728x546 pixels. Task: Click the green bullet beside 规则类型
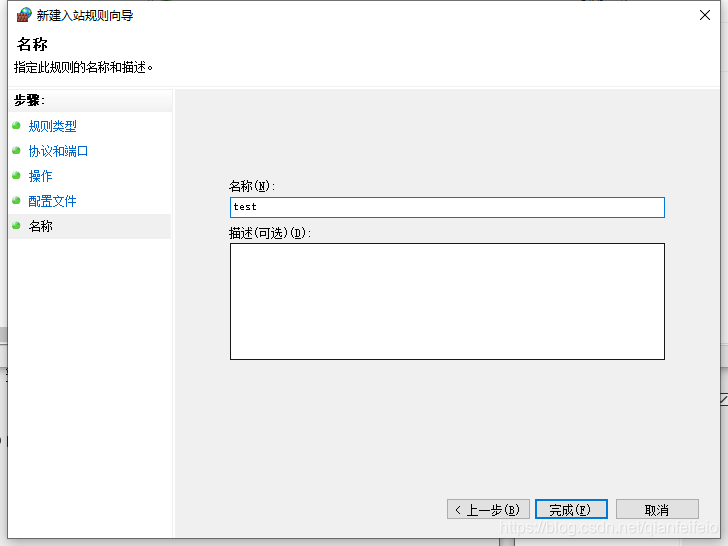[x=16, y=125]
